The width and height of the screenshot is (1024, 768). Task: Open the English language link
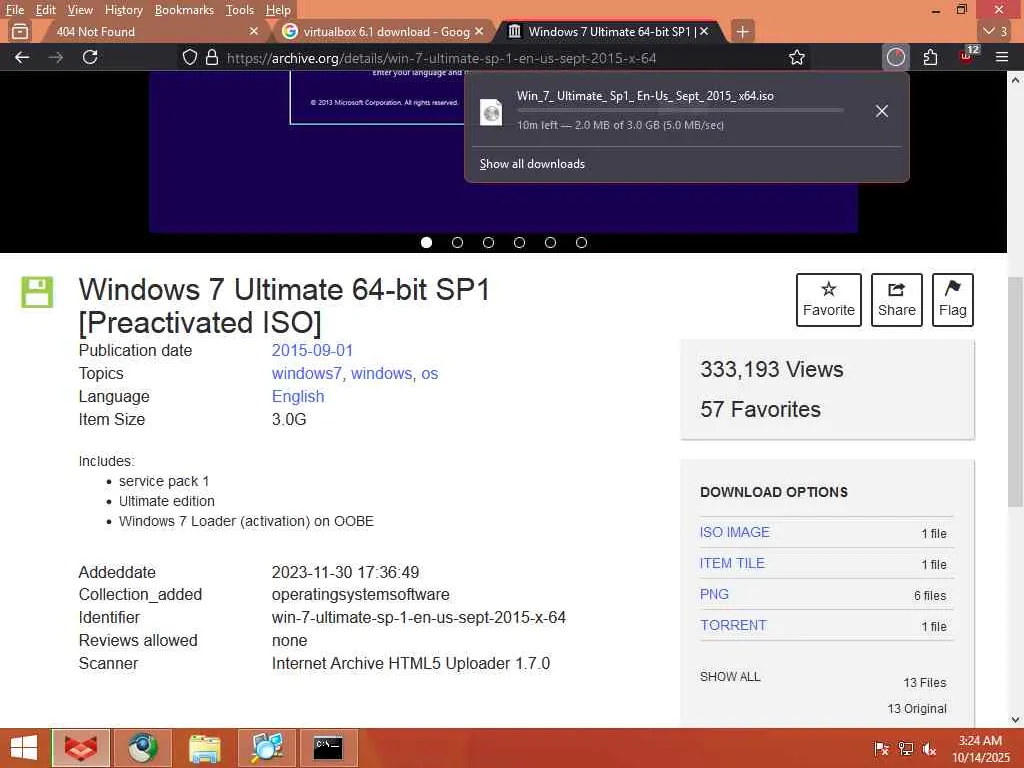tap(298, 396)
